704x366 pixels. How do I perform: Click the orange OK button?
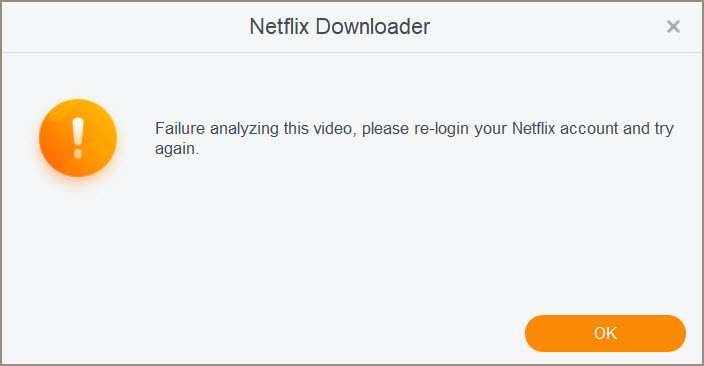[x=605, y=333]
